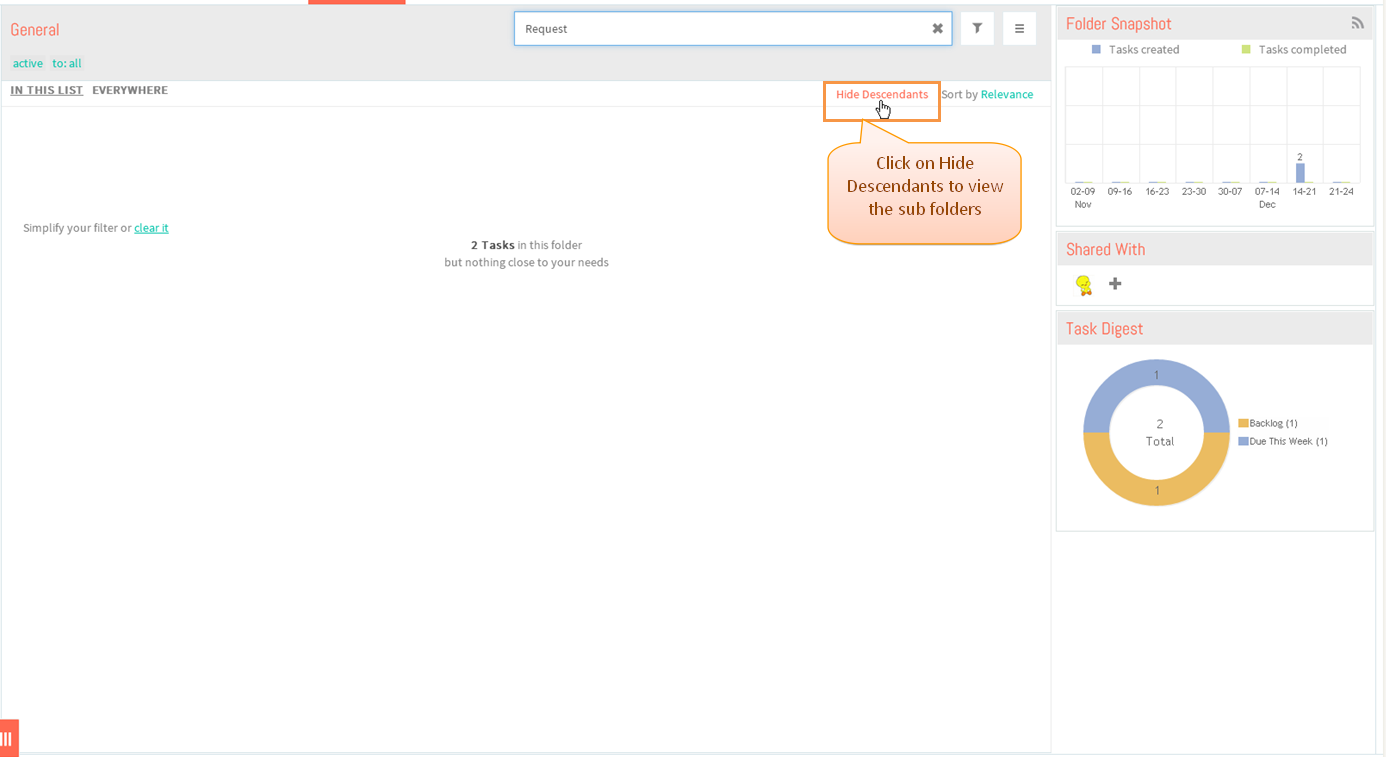Click the yellow user avatar in Shared With
1386x757 pixels.
[1084, 285]
